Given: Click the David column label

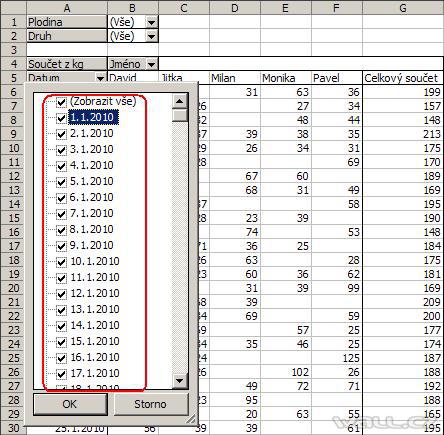Looking at the screenshot, I should (133, 77).
